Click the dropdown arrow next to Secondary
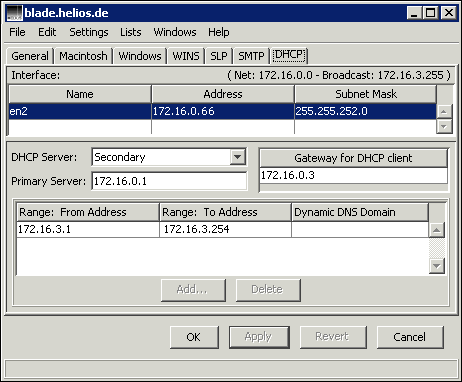The height and width of the screenshot is (382, 462). pyautogui.click(x=238, y=157)
